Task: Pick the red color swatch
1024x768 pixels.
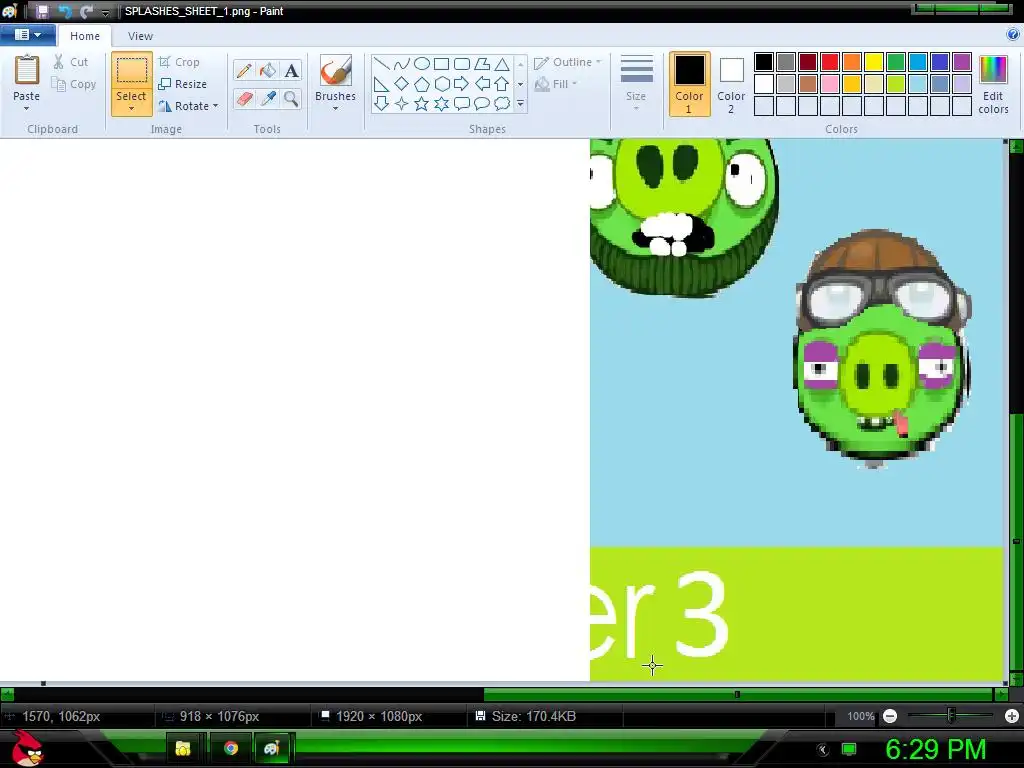Action: tap(830, 62)
